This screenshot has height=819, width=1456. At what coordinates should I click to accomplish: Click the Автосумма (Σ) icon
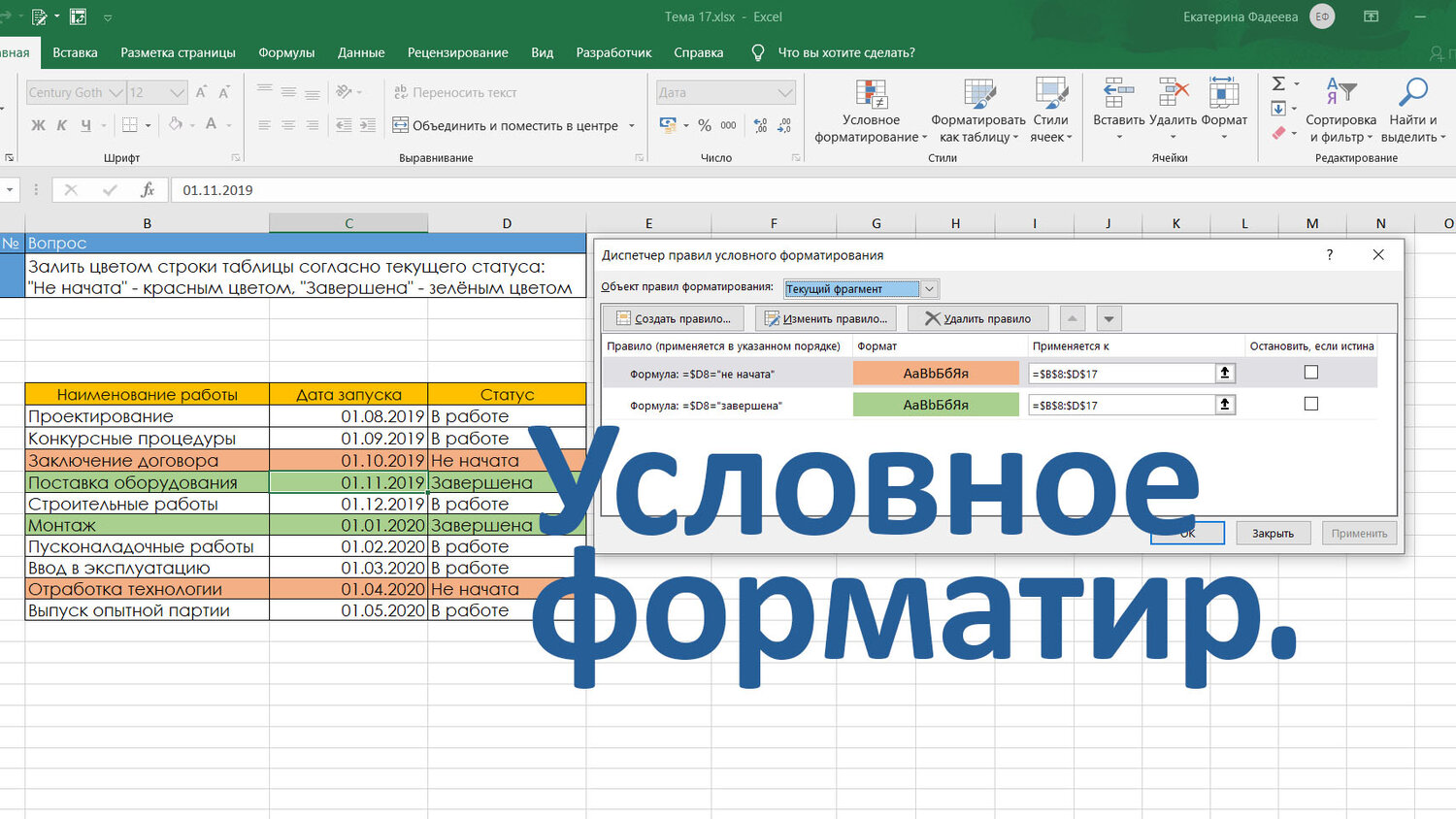[1279, 83]
